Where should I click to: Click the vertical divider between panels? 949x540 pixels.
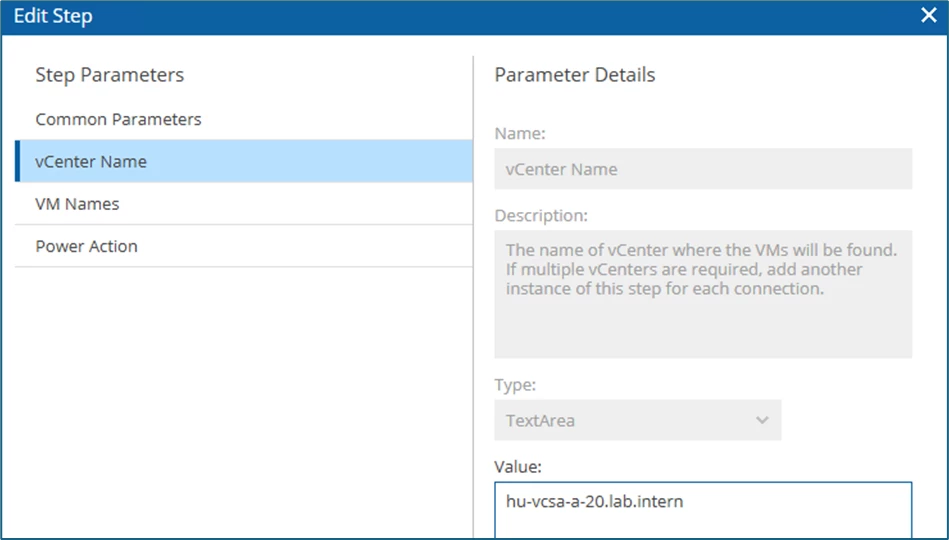tap(473, 300)
